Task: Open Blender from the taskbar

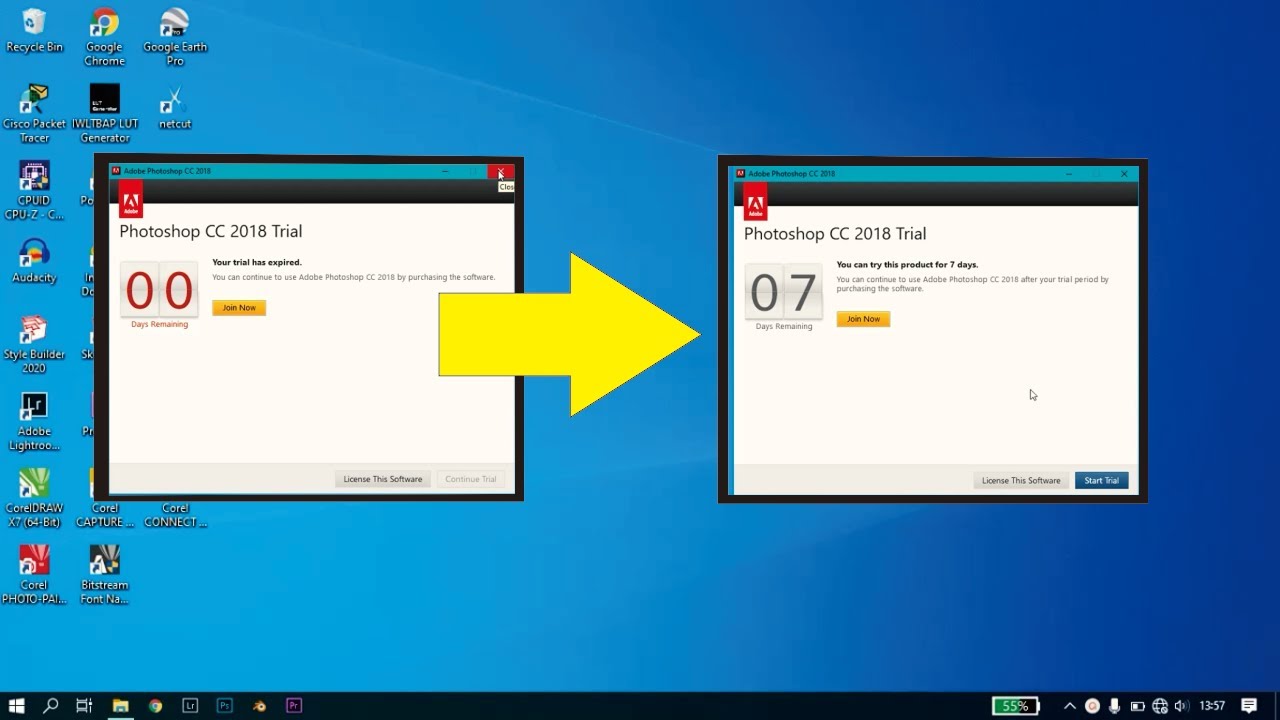Action: click(259, 705)
